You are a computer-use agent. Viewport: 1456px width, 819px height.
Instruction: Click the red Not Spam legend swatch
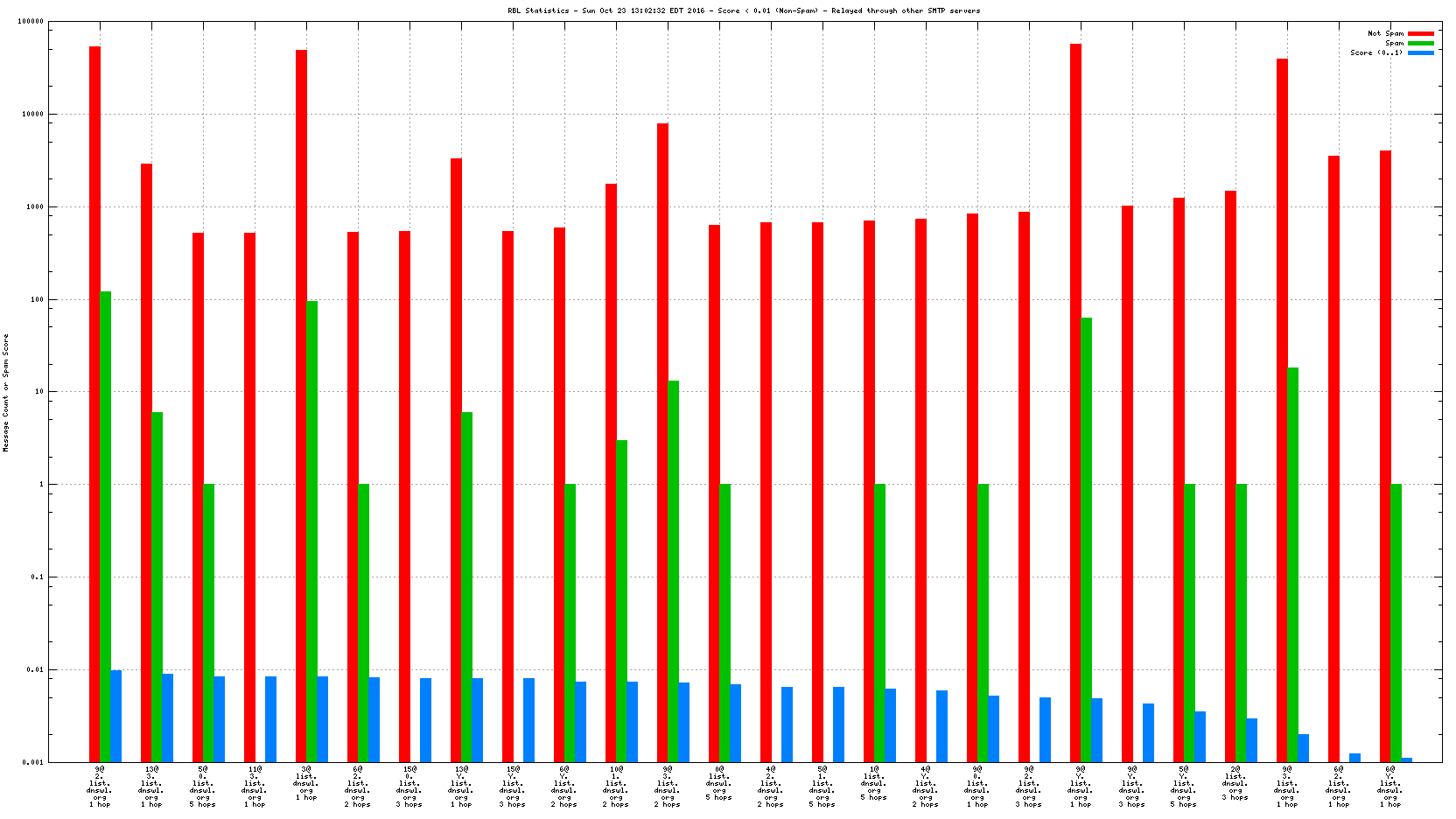tap(1420, 33)
